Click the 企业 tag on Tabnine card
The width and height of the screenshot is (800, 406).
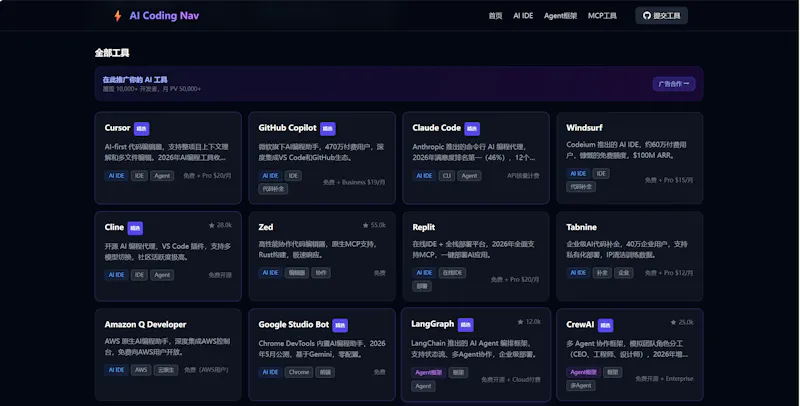click(x=623, y=273)
